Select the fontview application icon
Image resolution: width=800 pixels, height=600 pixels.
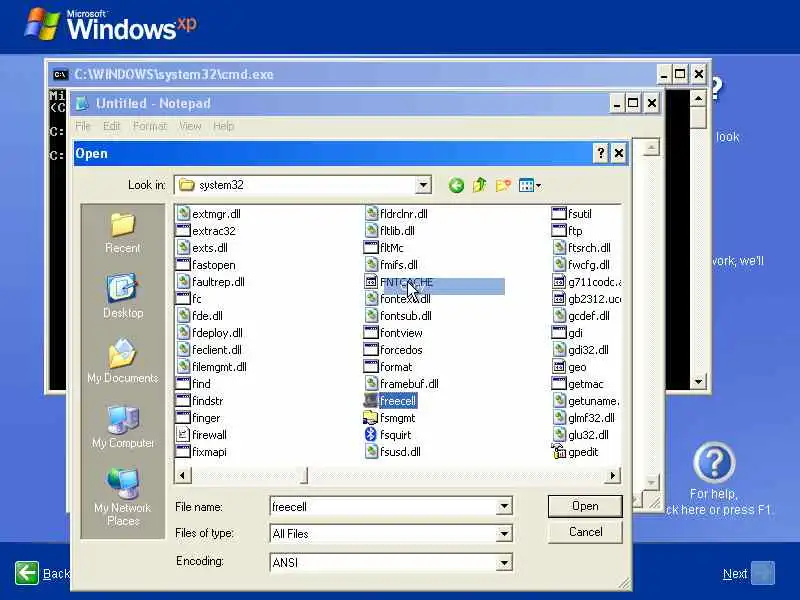[371, 333]
